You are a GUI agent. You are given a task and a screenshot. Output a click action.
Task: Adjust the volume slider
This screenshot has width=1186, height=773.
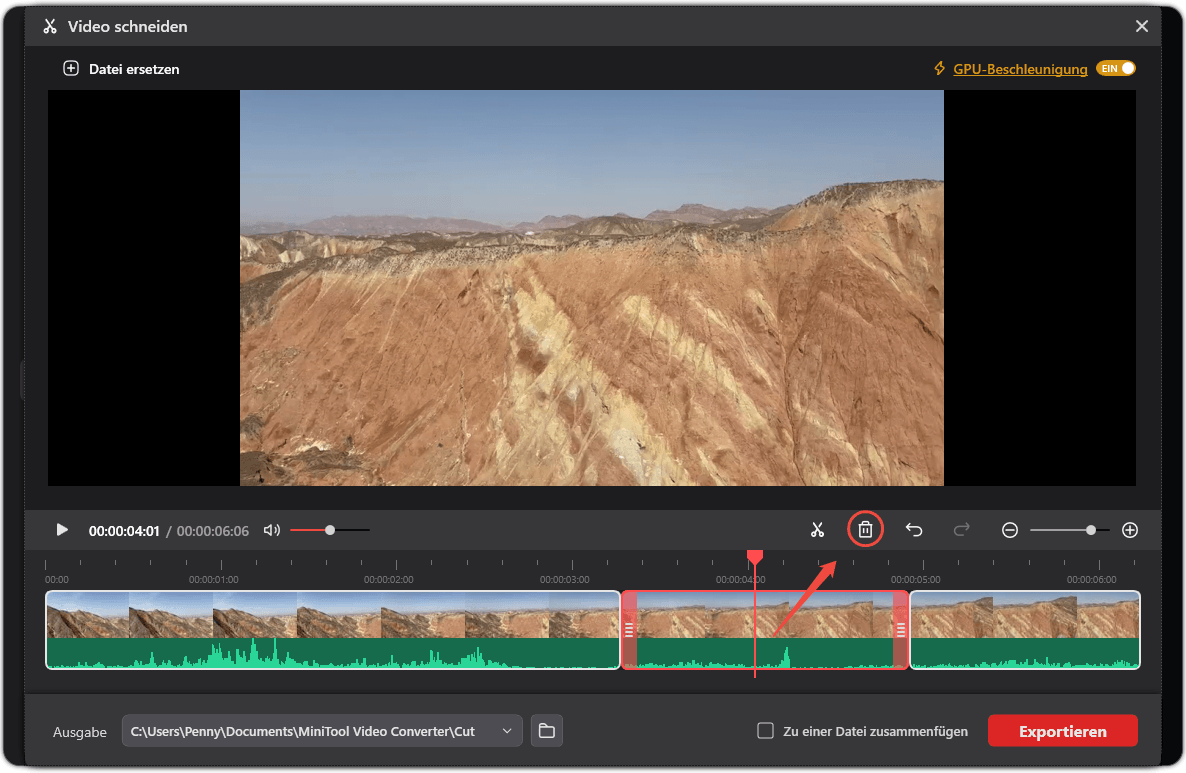(330, 530)
